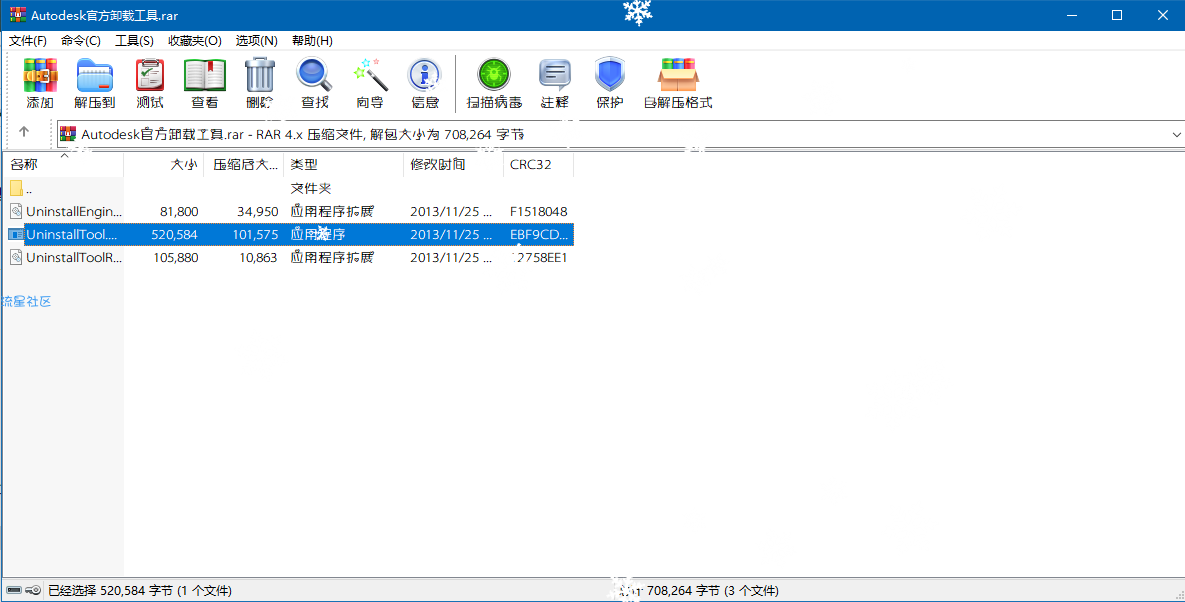Image resolution: width=1185 pixels, height=602 pixels.
Task: Sort by the CRC32 column header
Action: pyautogui.click(x=539, y=165)
